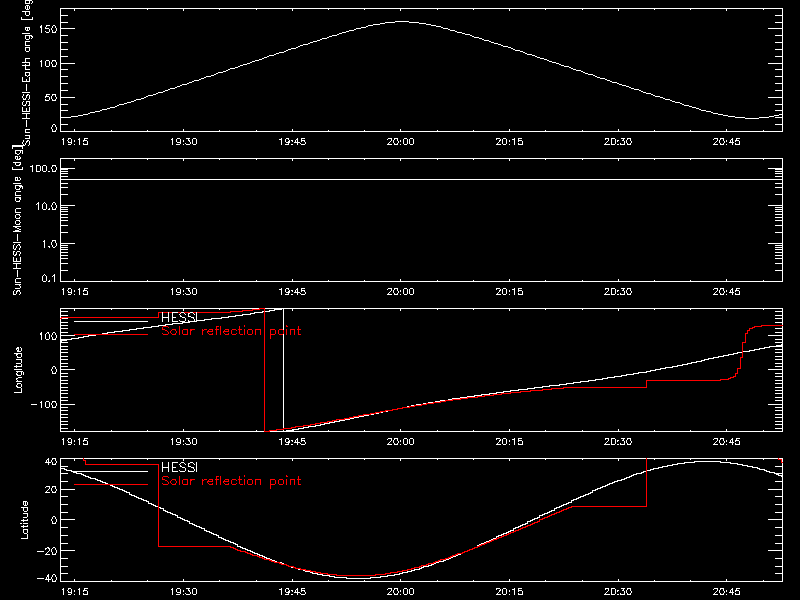Click 19:45 time label under Latitude plot
800x600 pixels.
pos(292,592)
